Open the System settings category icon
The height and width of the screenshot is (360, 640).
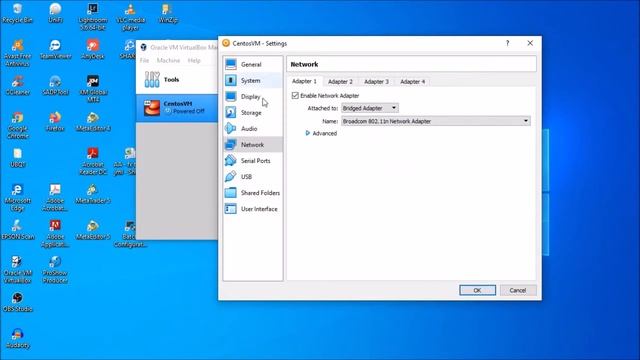pos(231,80)
